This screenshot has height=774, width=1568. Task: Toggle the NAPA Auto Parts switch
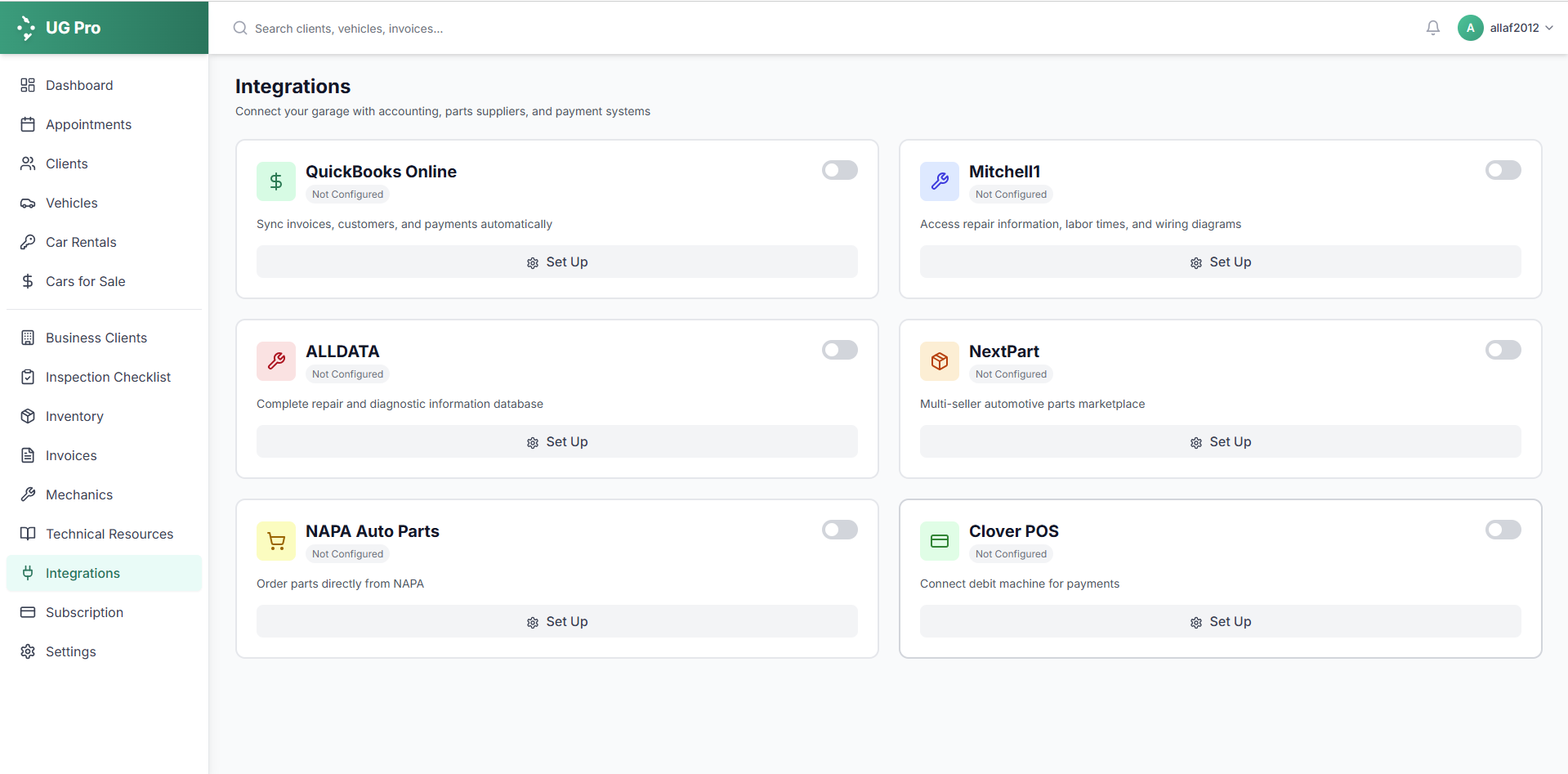point(839,530)
